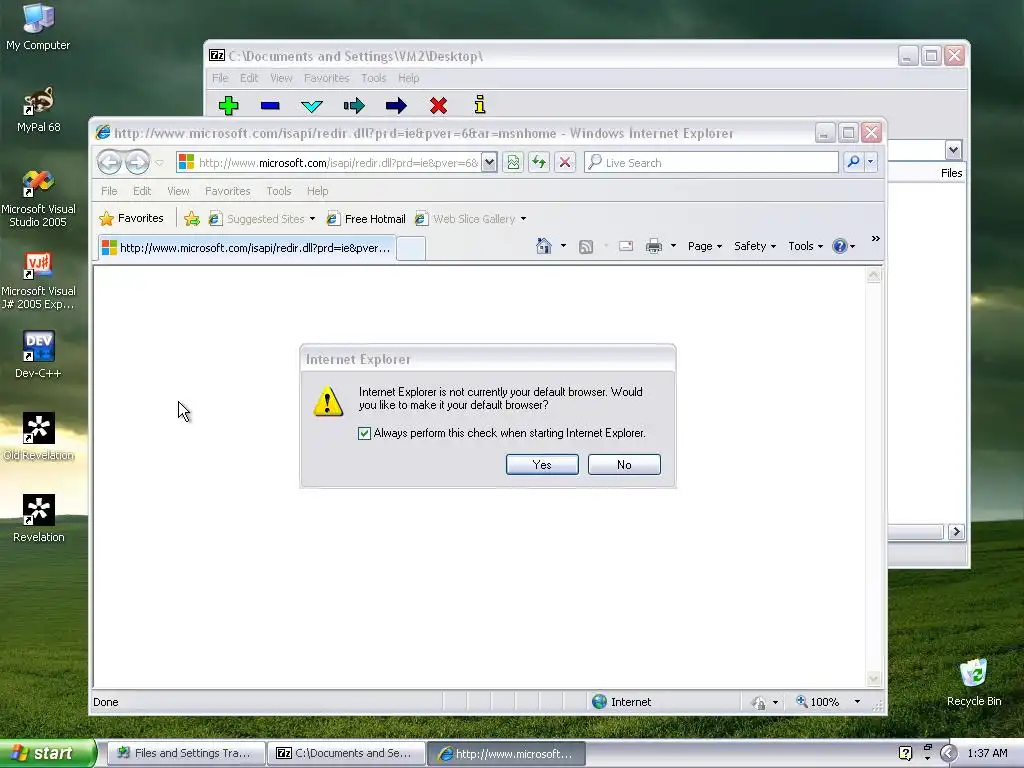Click the Feeds RSS icon
This screenshot has height=768, width=1024.
586,246
